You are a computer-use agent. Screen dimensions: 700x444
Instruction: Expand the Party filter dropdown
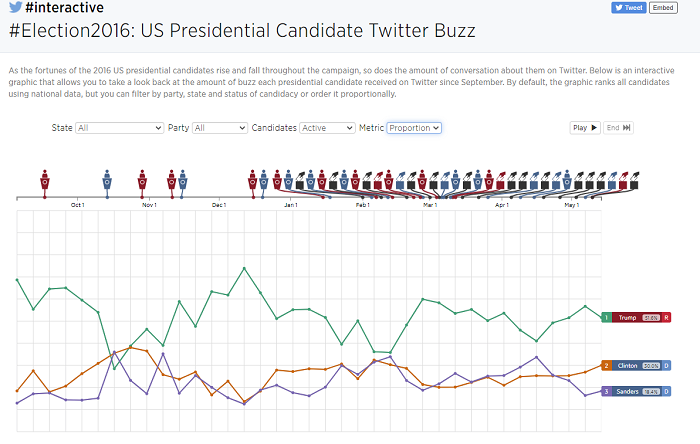tap(220, 128)
